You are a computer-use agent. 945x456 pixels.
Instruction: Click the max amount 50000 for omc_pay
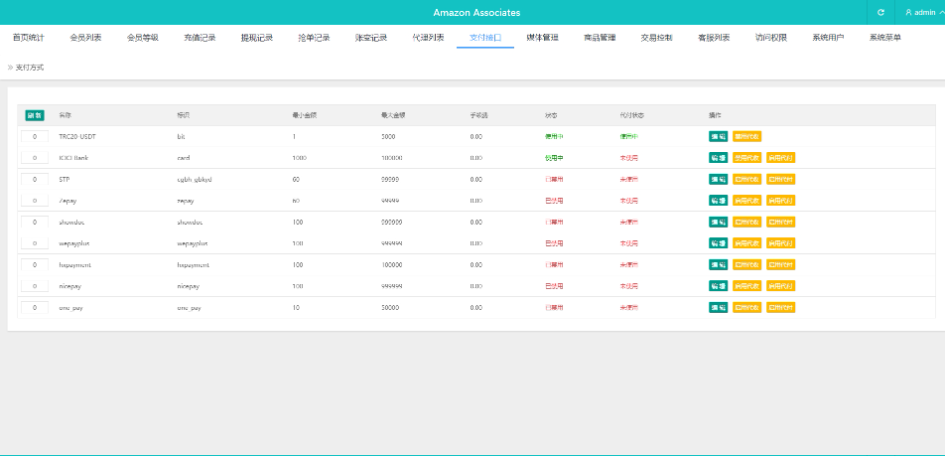390,308
